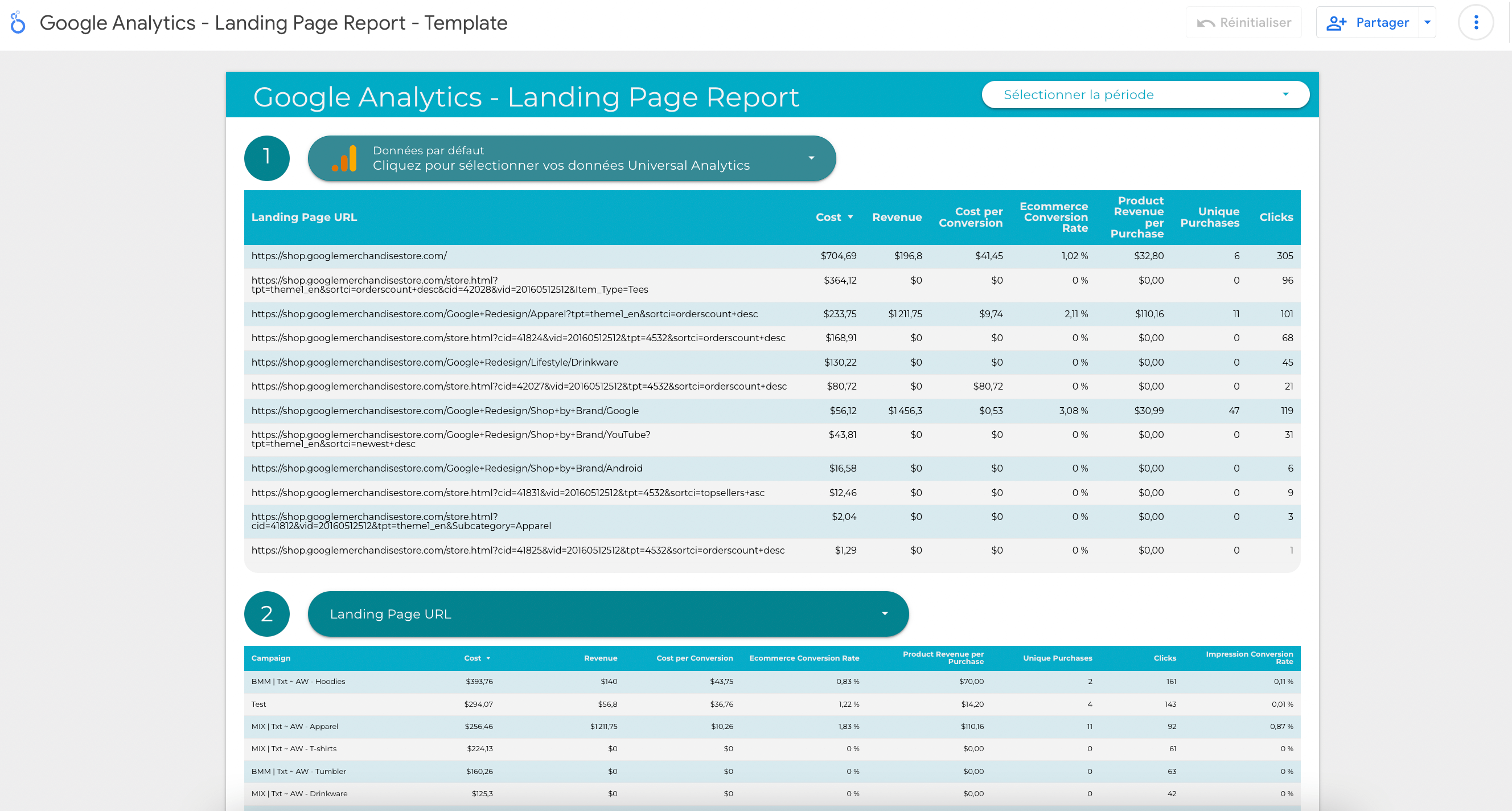
Task: Click the Product Revenue per Purchase header in URL table
Action: (1137, 218)
